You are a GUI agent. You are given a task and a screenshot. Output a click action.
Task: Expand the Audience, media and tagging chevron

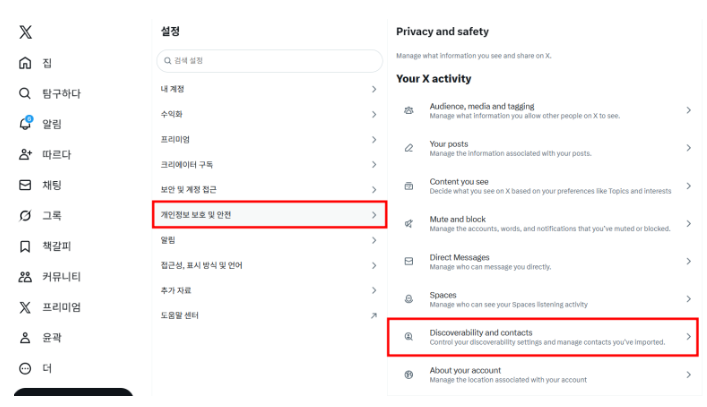[x=688, y=110]
